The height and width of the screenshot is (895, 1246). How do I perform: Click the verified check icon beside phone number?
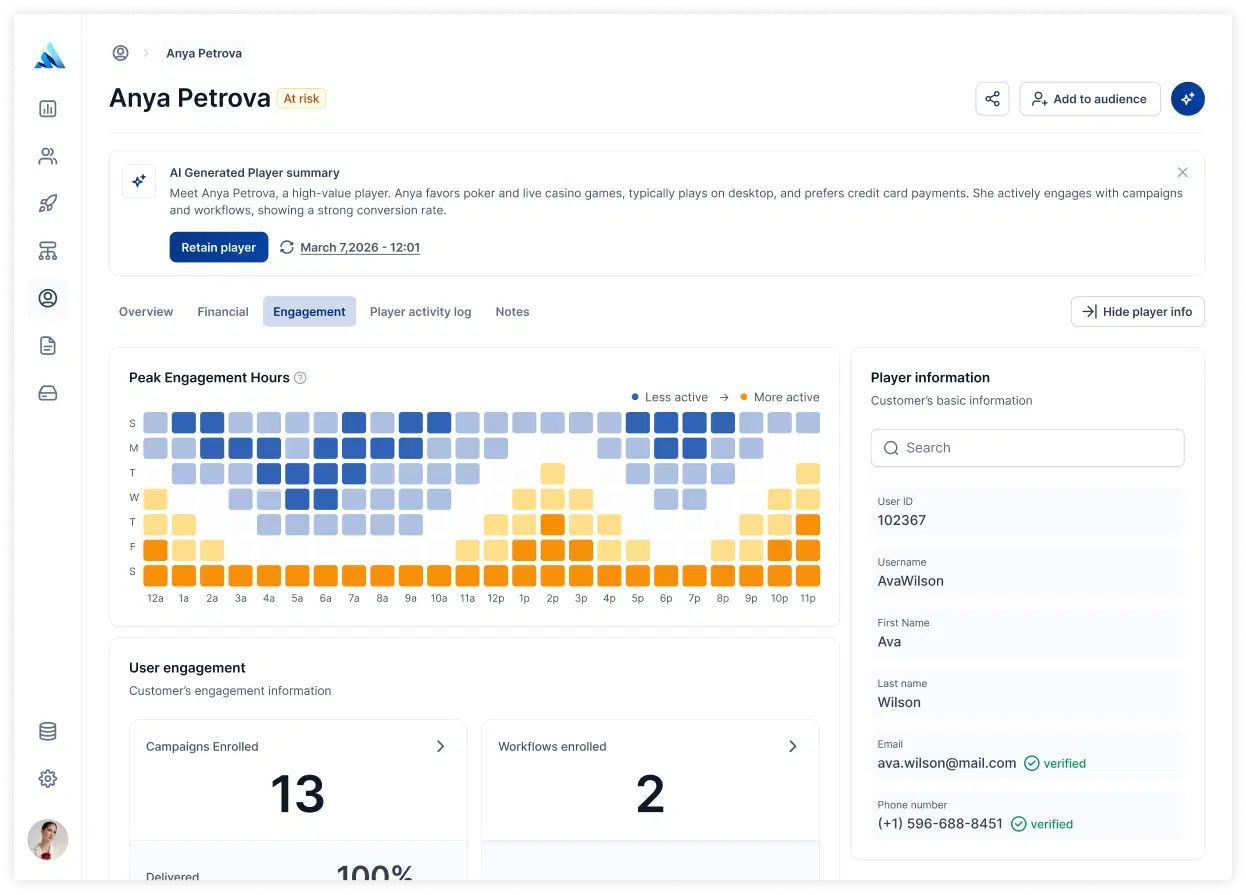(1019, 824)
